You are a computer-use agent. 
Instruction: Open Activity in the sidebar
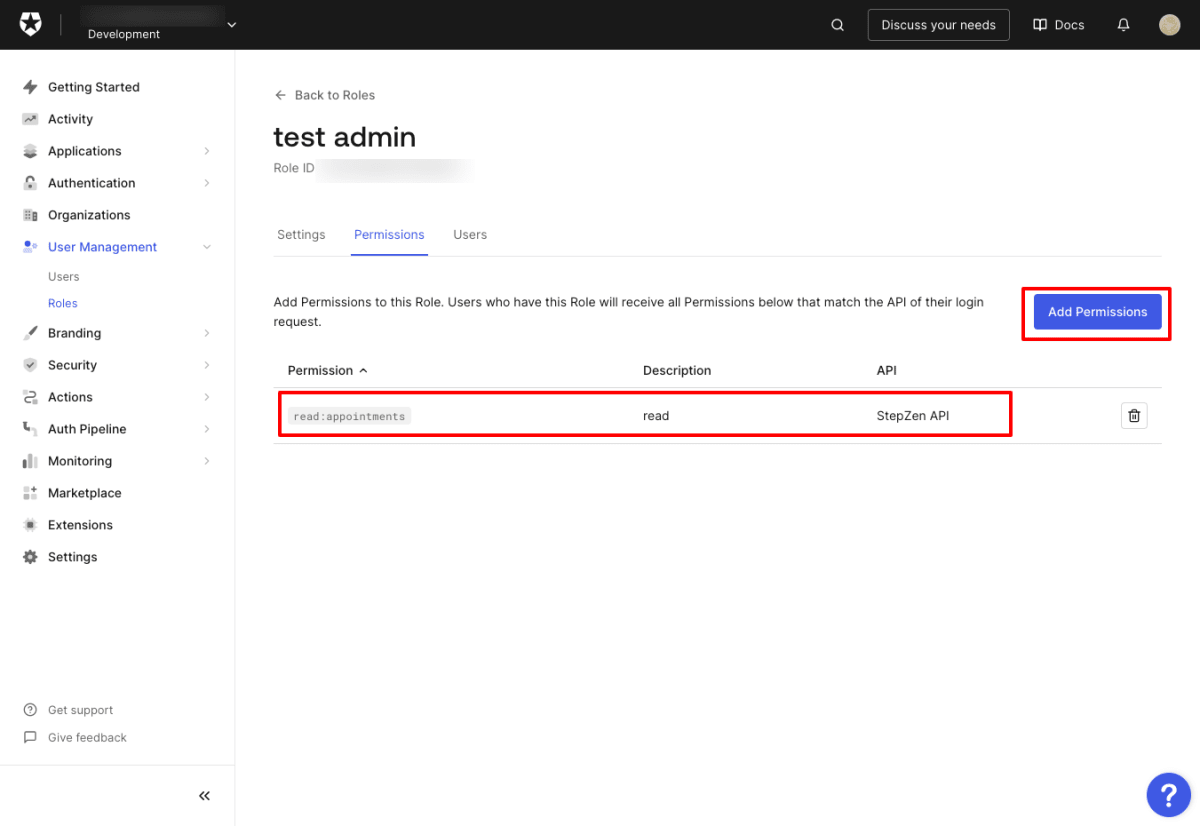70,119
